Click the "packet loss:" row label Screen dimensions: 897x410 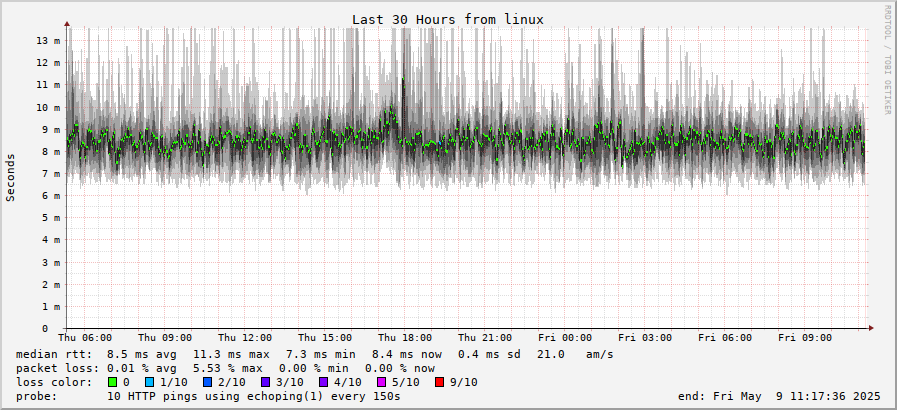coord(57,368)
